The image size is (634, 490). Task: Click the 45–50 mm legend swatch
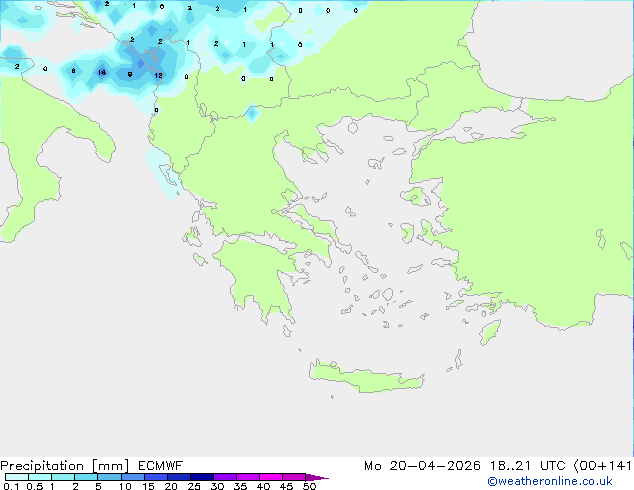coord(294,477)
